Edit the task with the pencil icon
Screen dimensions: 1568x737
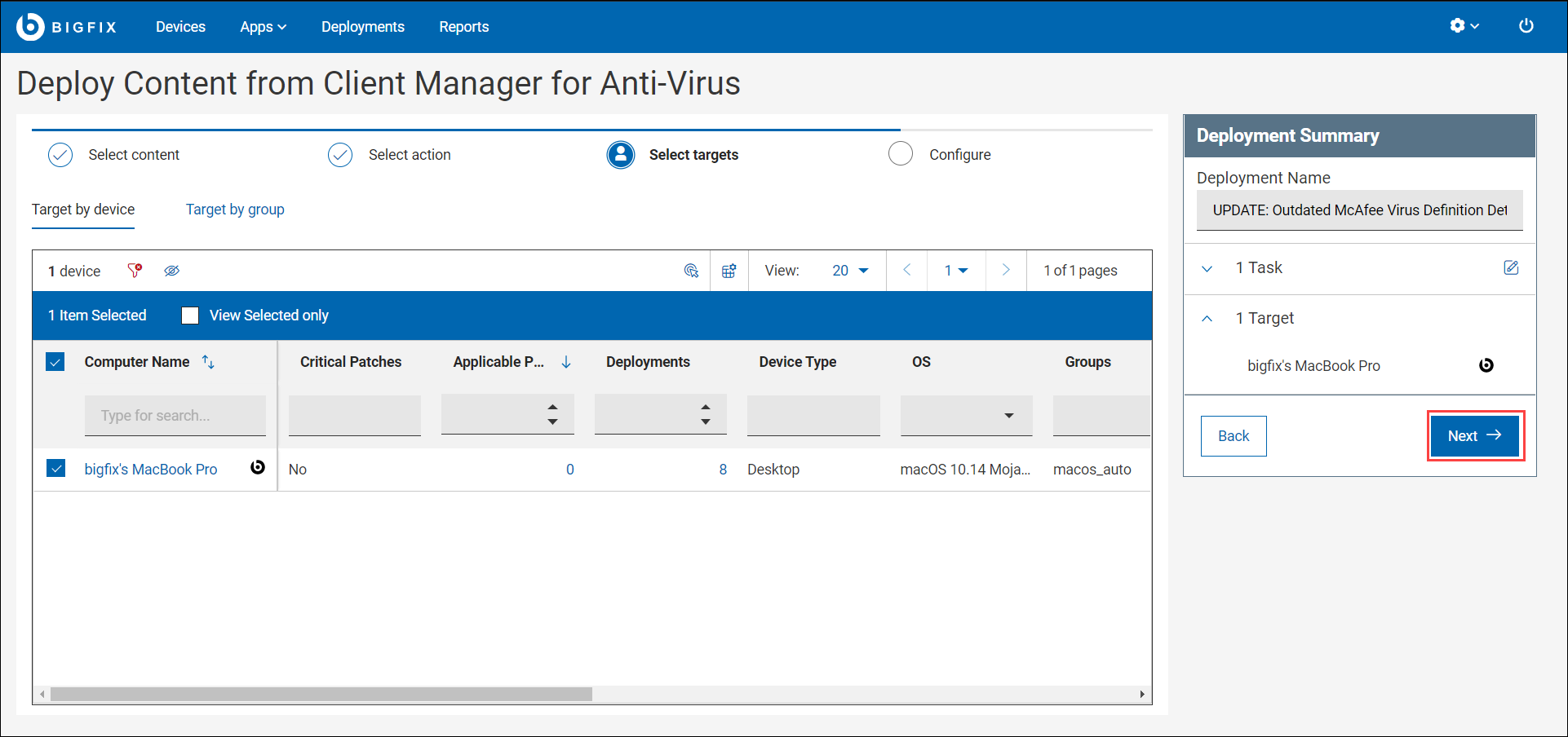[1511, 267]
